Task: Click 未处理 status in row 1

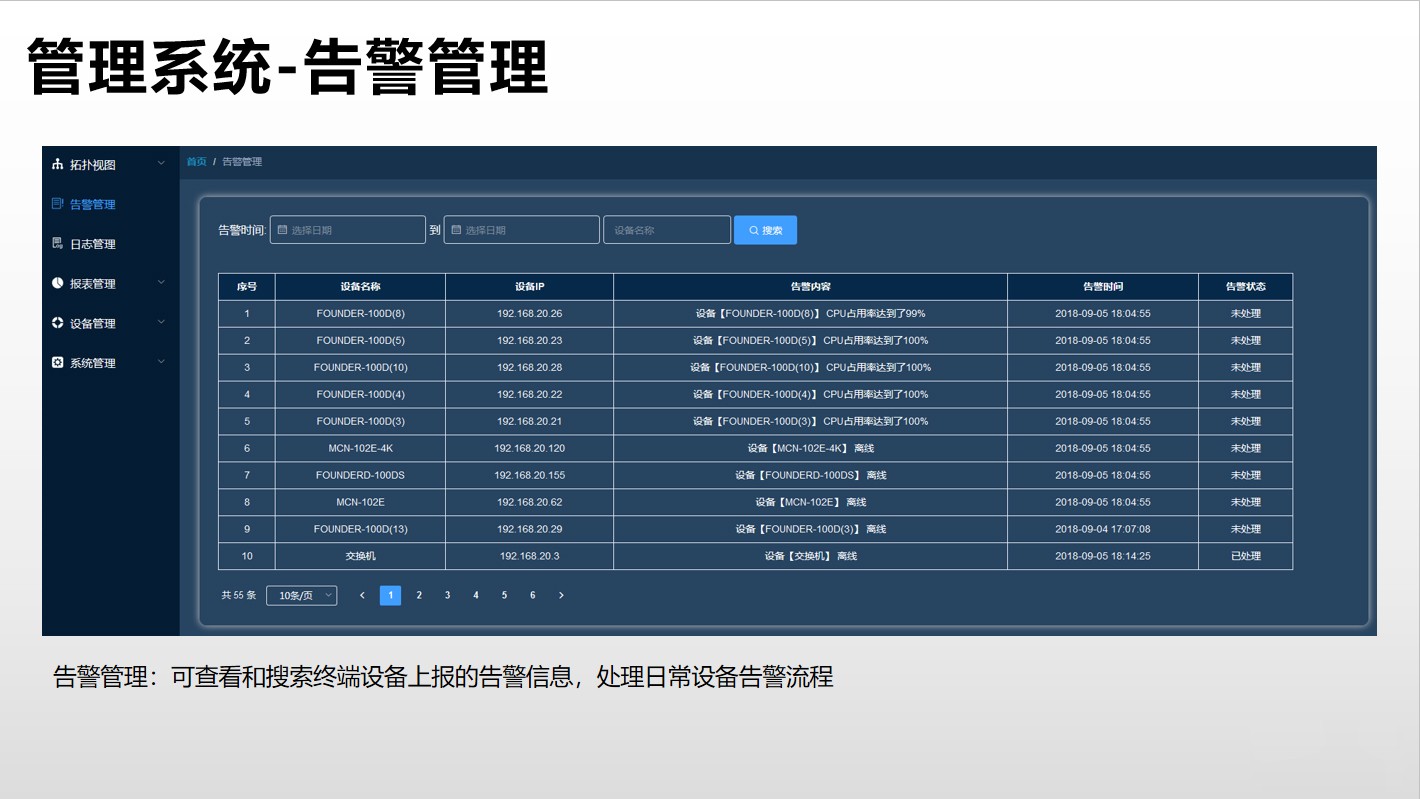Action: 1245,314
